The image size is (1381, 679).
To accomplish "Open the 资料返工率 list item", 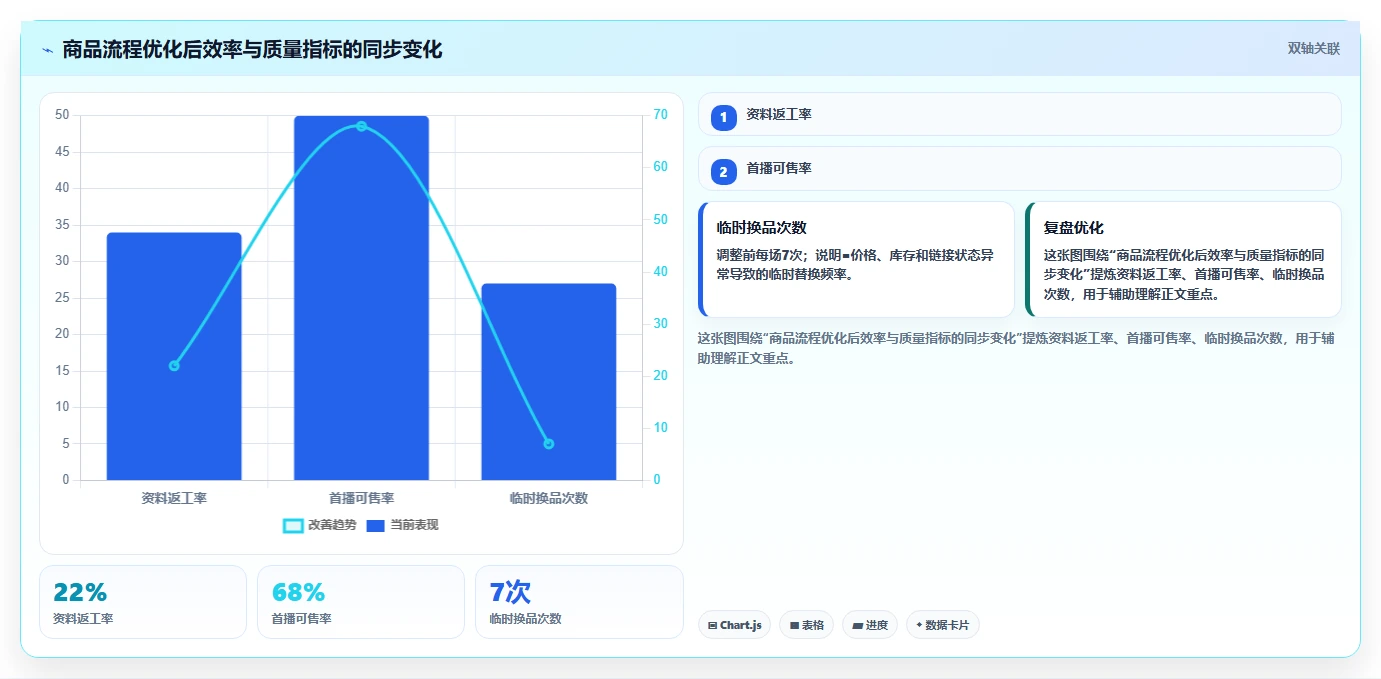I will pyautogui.click(x=1019, y=114).
